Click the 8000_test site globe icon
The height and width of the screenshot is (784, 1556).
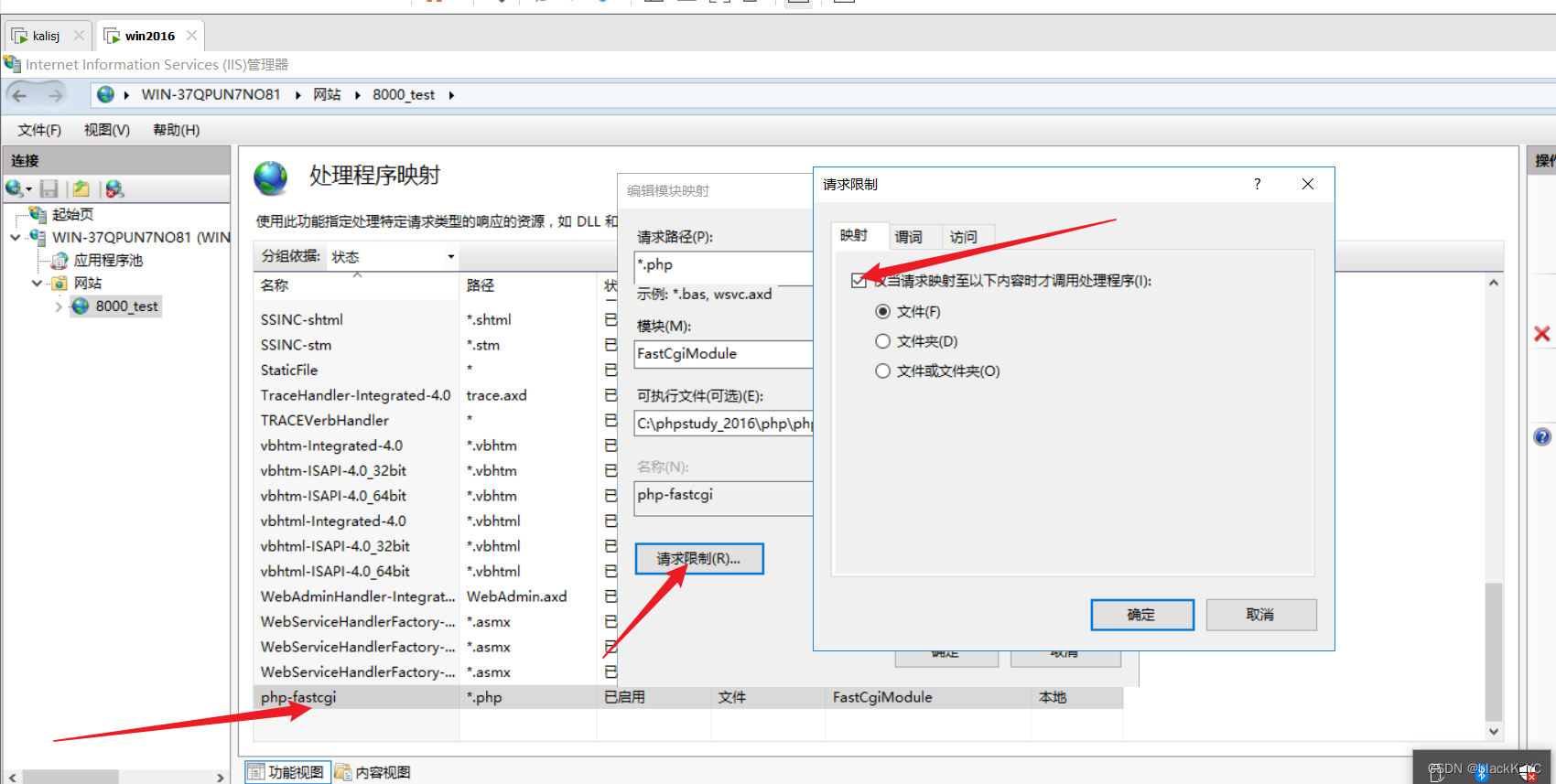pyautogui.click(x=81, y=306)
